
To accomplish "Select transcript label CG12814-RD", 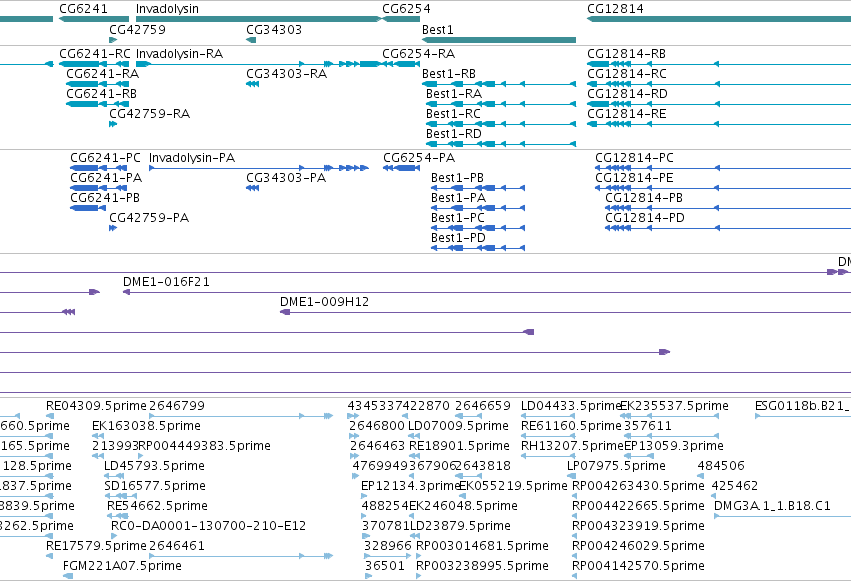I will [627, 94].
